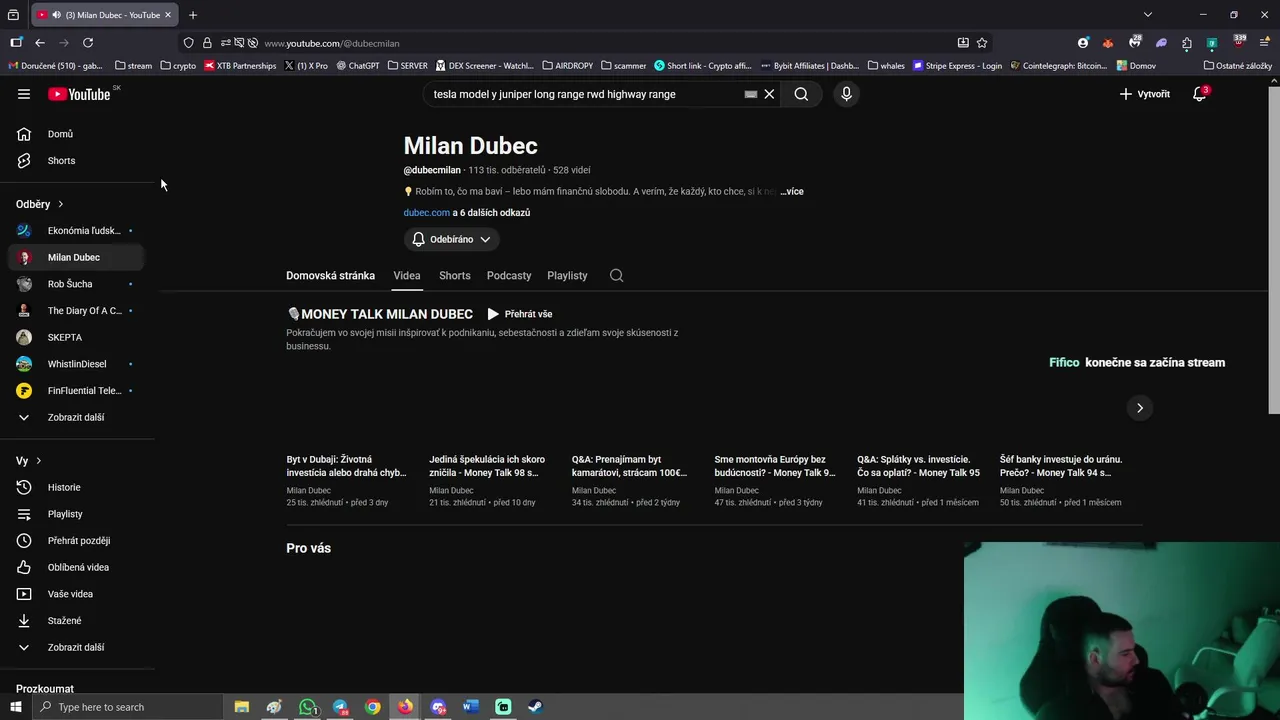This screenshot has height=720, width=1280.
Task: Open the browser tab list dropdown
Action: coord(1148,15)
